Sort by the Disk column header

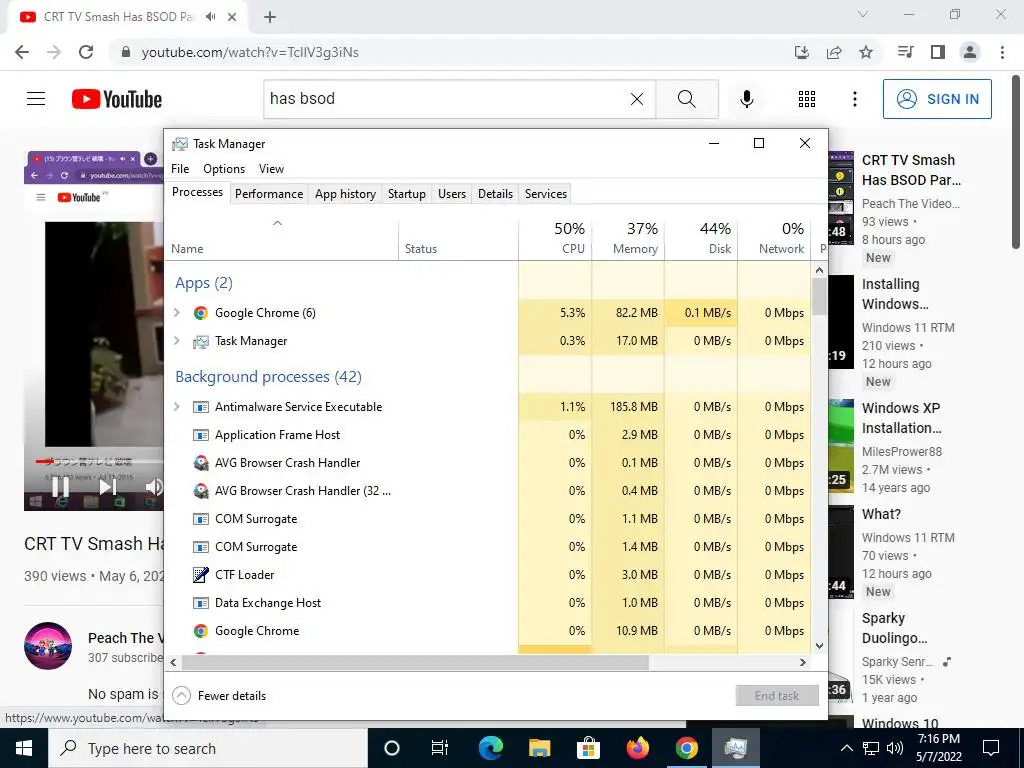click(701, 239)
